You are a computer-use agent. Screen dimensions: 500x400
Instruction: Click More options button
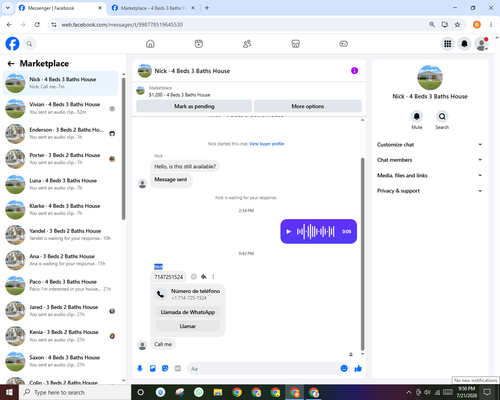click(308, 106)
